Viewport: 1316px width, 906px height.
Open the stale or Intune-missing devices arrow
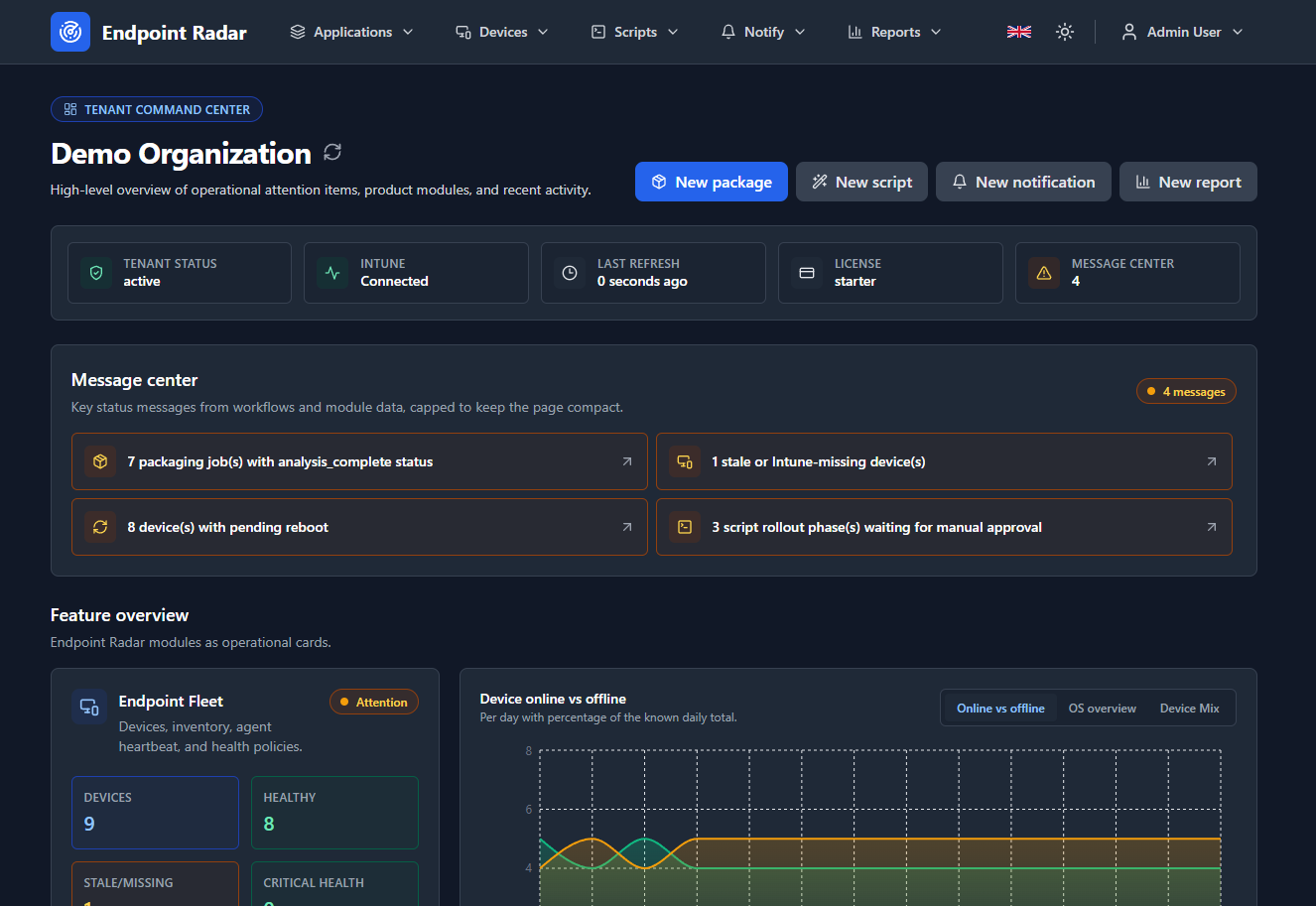click(x=1212, y=461)
